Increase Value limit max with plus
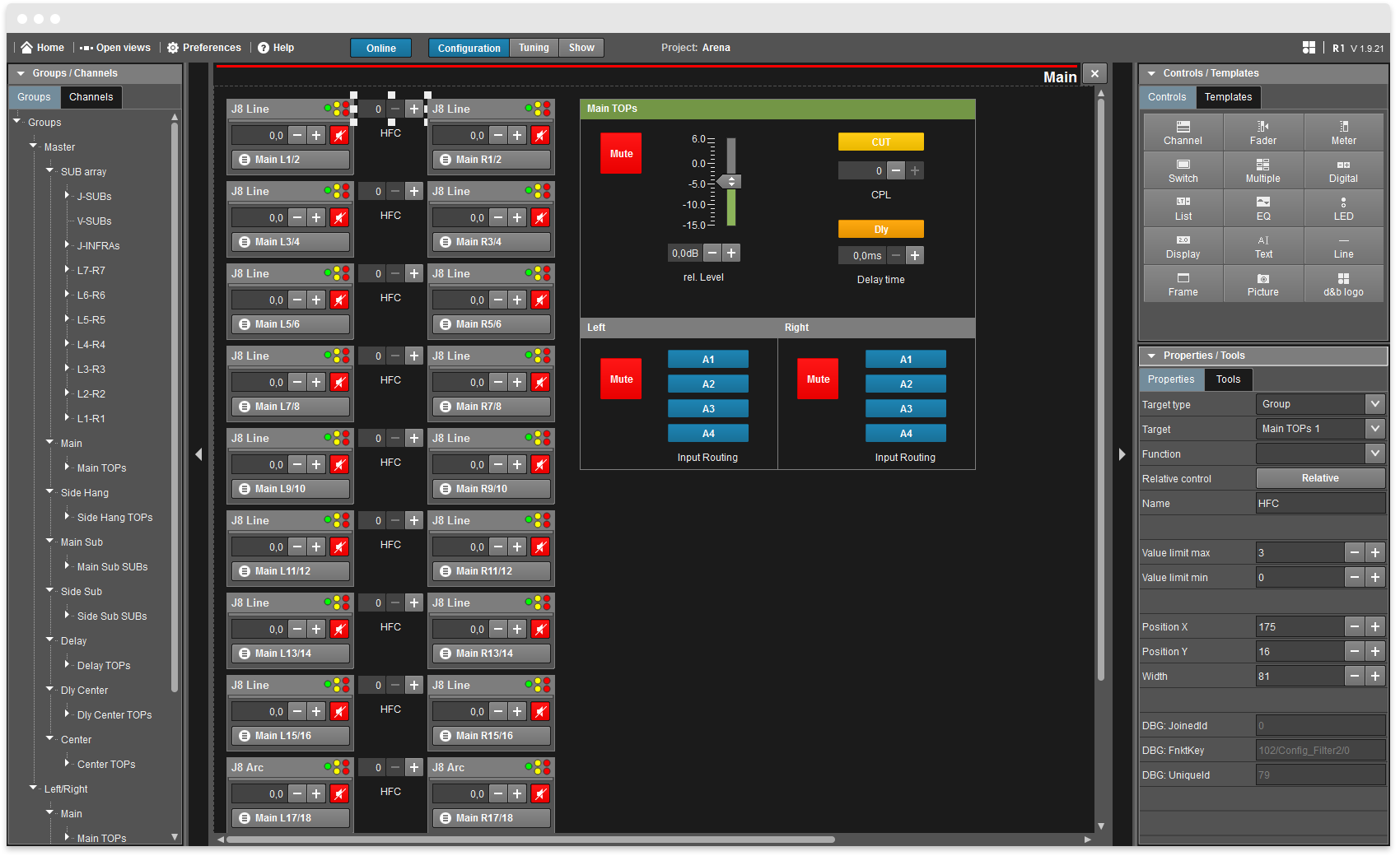Viewport: 1400px width, 856px height. click(1374, 552)
